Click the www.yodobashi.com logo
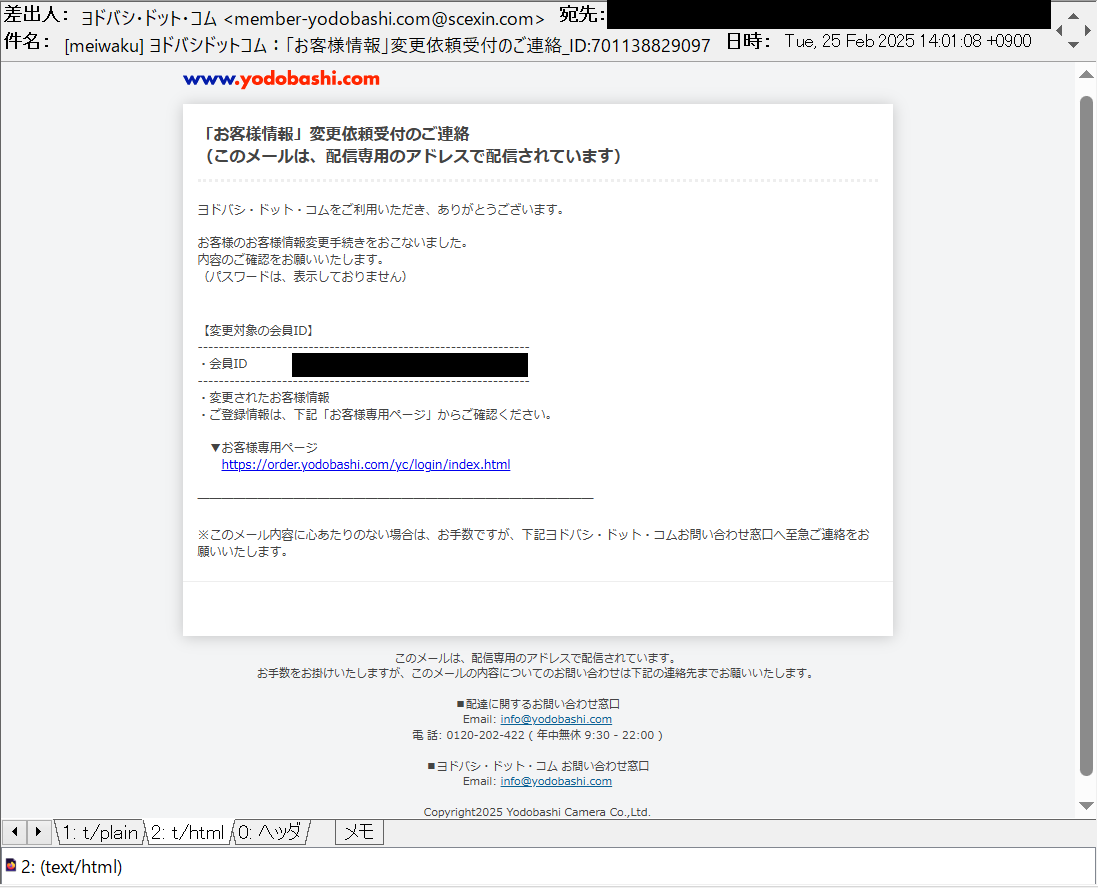1098x888 pixels. click(x=281, y=78)
